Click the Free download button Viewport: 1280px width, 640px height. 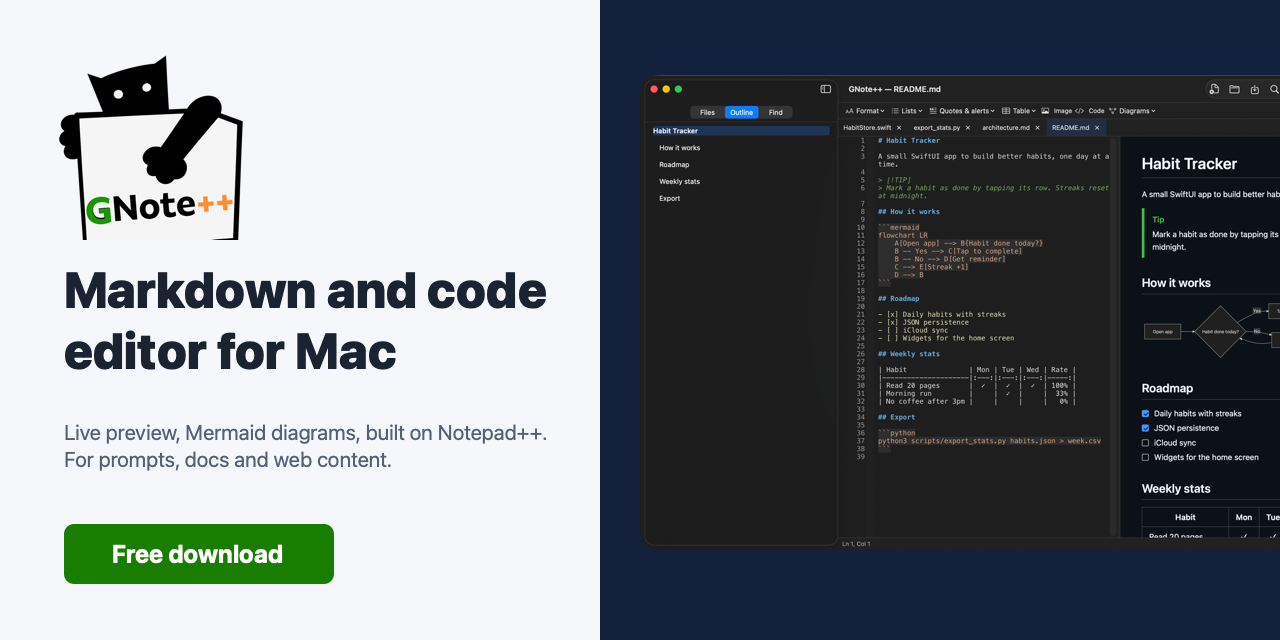coord(199,554)
